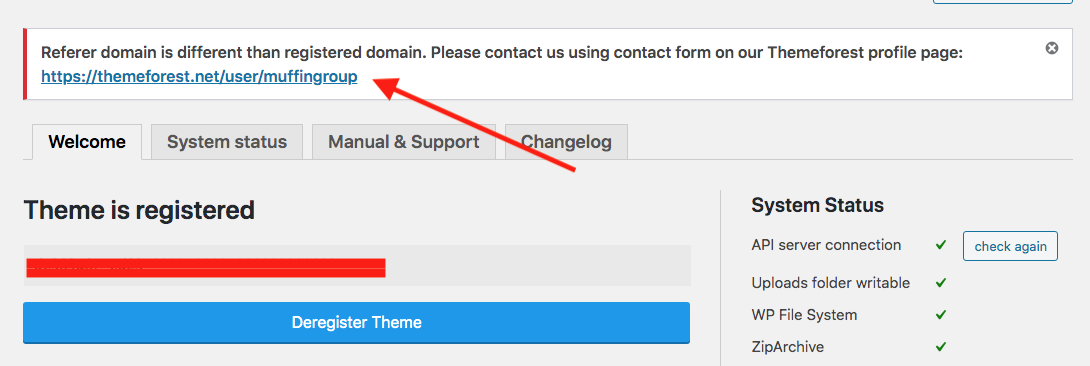Click the redacted purchase code field
1090x366 pixels.
pyautogui.click(x=357, y=265)
